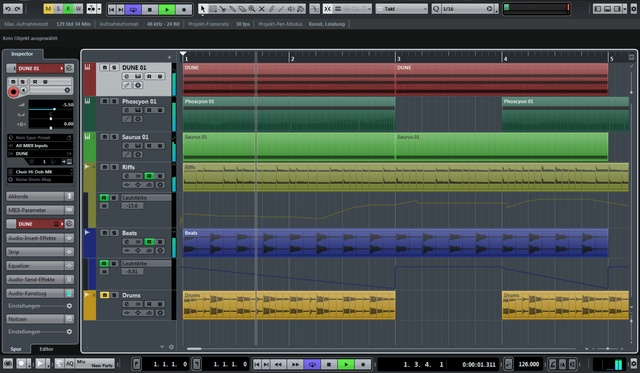Click the inspector red Record Enable button
This screenshot has height=373, width=640.
(13, 92)
